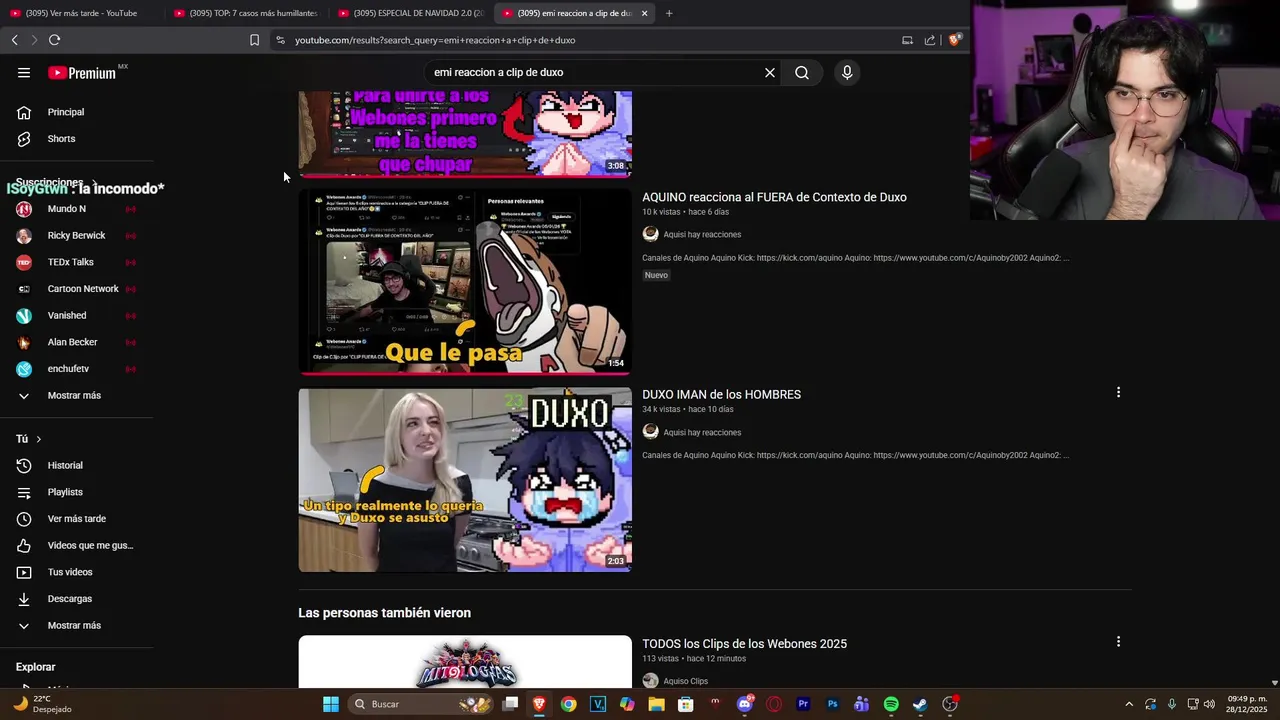Open Discord from the taskbar
Image resolution: width=1280 pixels, height=720 pixels.
click(744, 704)
